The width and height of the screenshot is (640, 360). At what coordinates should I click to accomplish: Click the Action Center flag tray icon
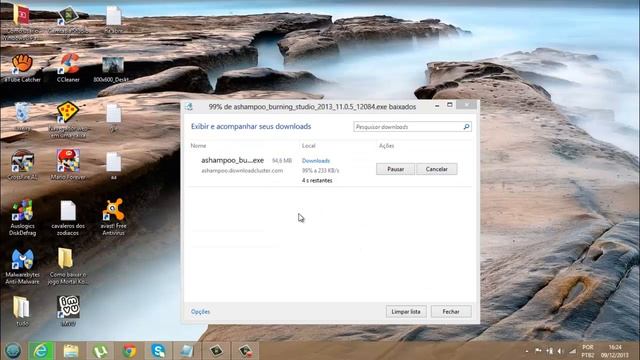[x=538, y=351]
